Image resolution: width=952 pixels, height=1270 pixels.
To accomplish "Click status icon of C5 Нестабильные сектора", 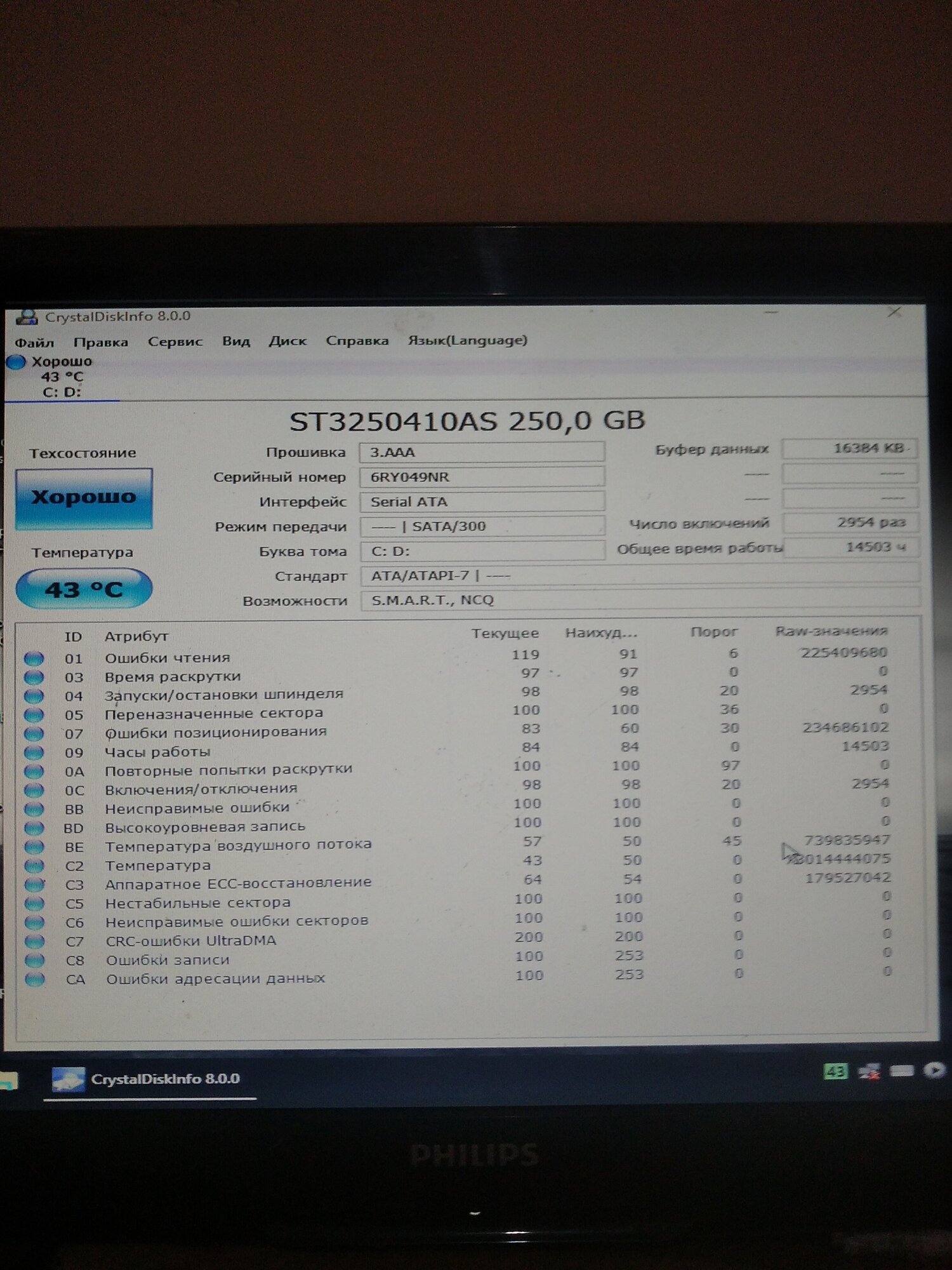I will point(34,904).
